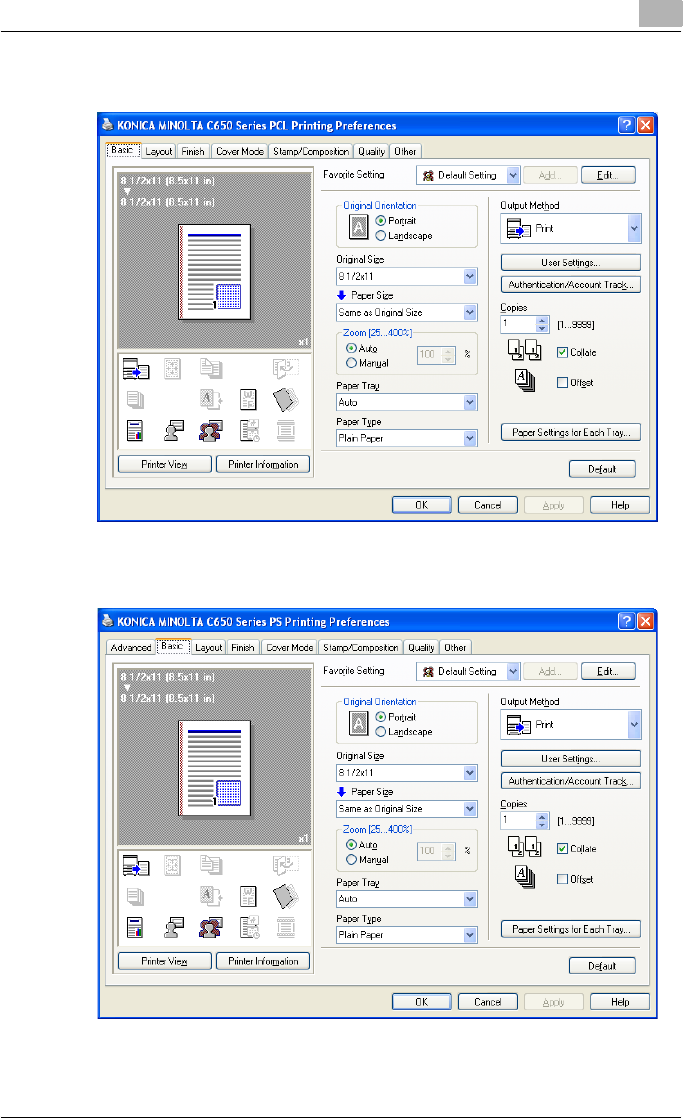Click document color chart icon in PS window

pyautogui.click(x=135, y=927)
